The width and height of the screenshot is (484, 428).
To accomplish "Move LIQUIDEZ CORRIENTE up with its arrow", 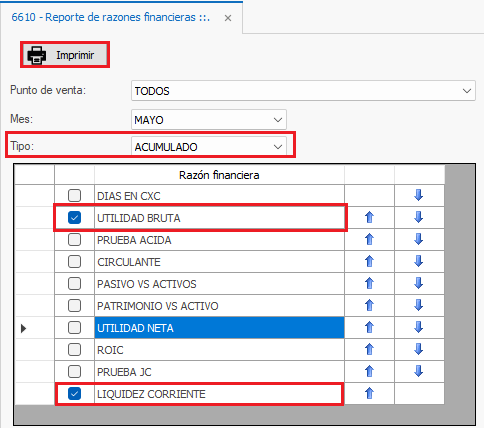I will coord(369,393).
